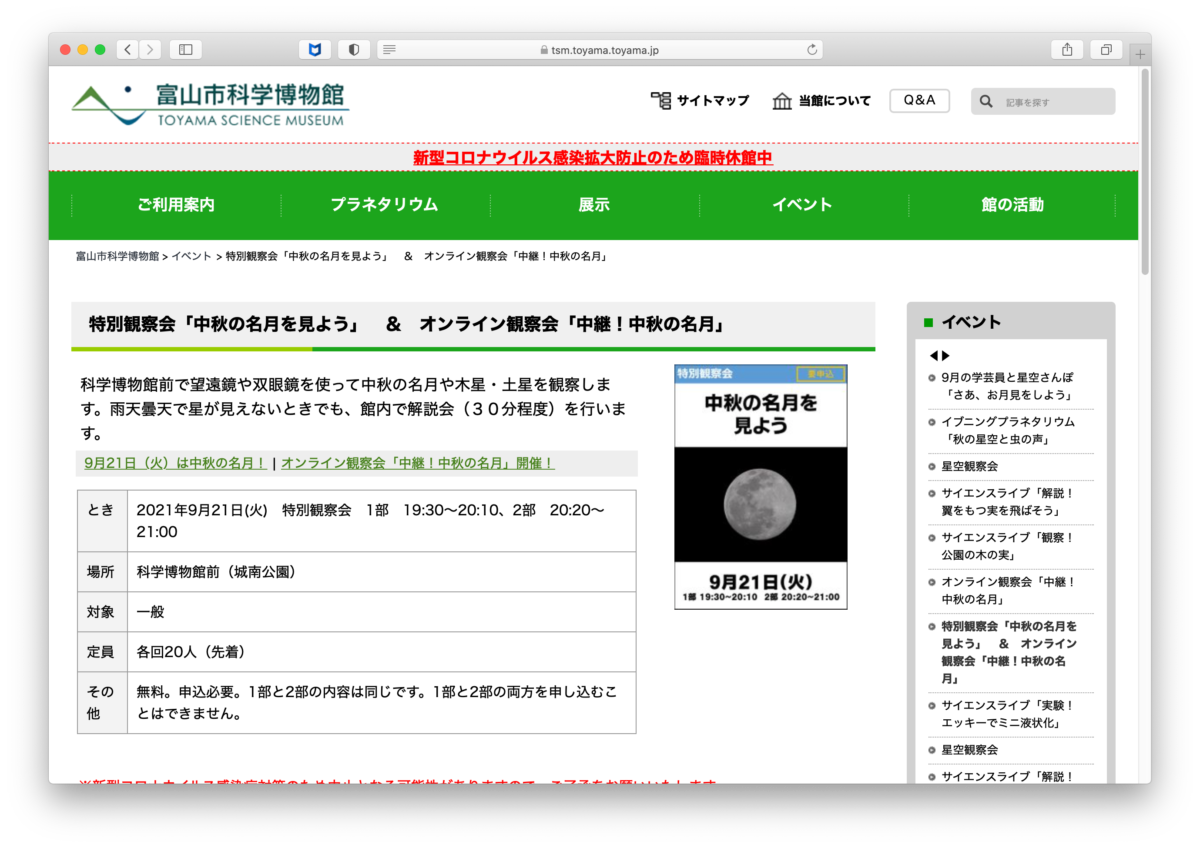
Task: Open the Share icon in toolbar
Action: click(1067, 49)
